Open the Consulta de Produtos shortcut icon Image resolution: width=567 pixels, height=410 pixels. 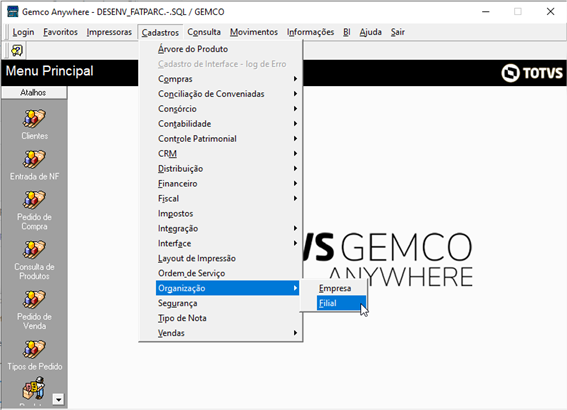(34, 249)
